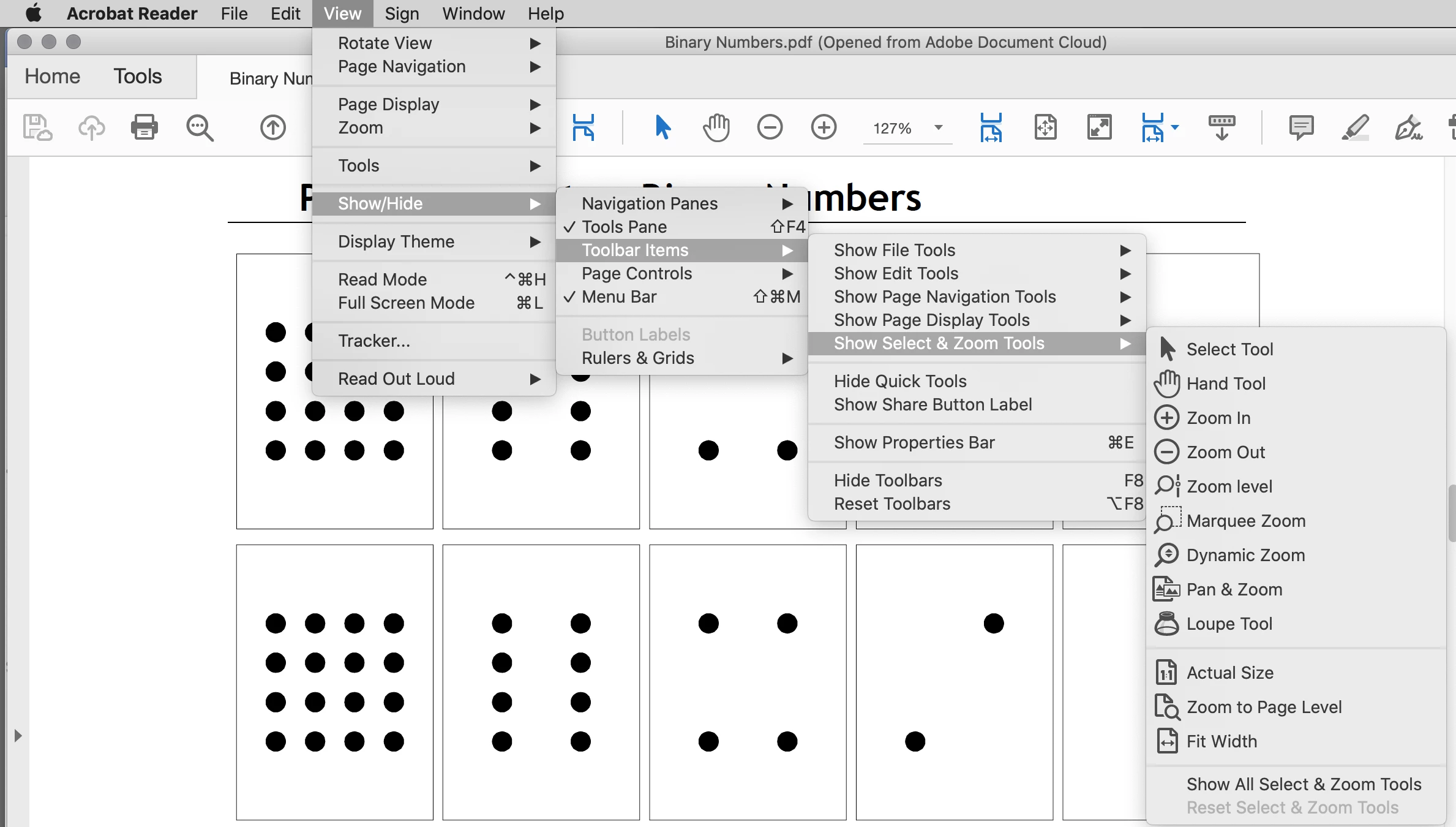The width and height of the screenshot is (1456, 827).
Task: Click the Add Comment speech bubble icon
Action: click(x=1301, y=127)
